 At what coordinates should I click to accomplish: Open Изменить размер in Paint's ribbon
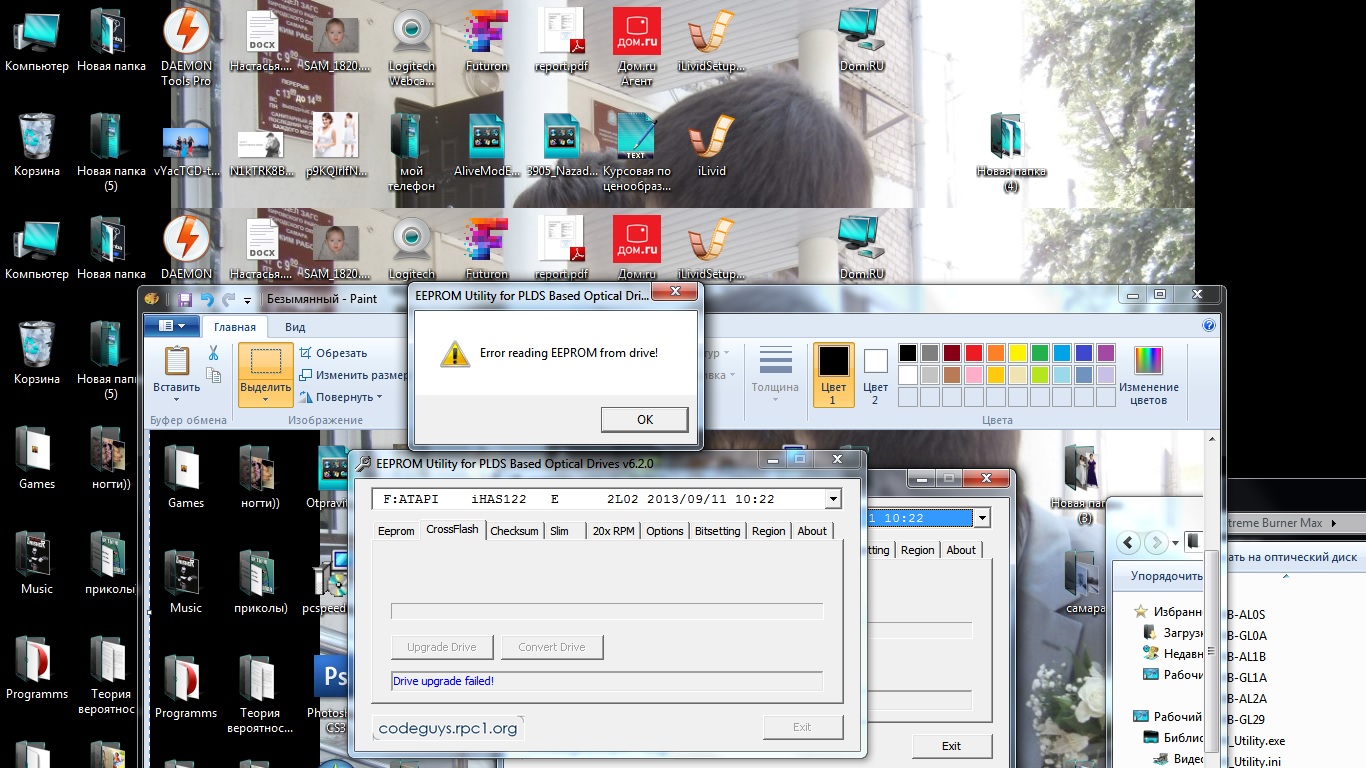354,375
